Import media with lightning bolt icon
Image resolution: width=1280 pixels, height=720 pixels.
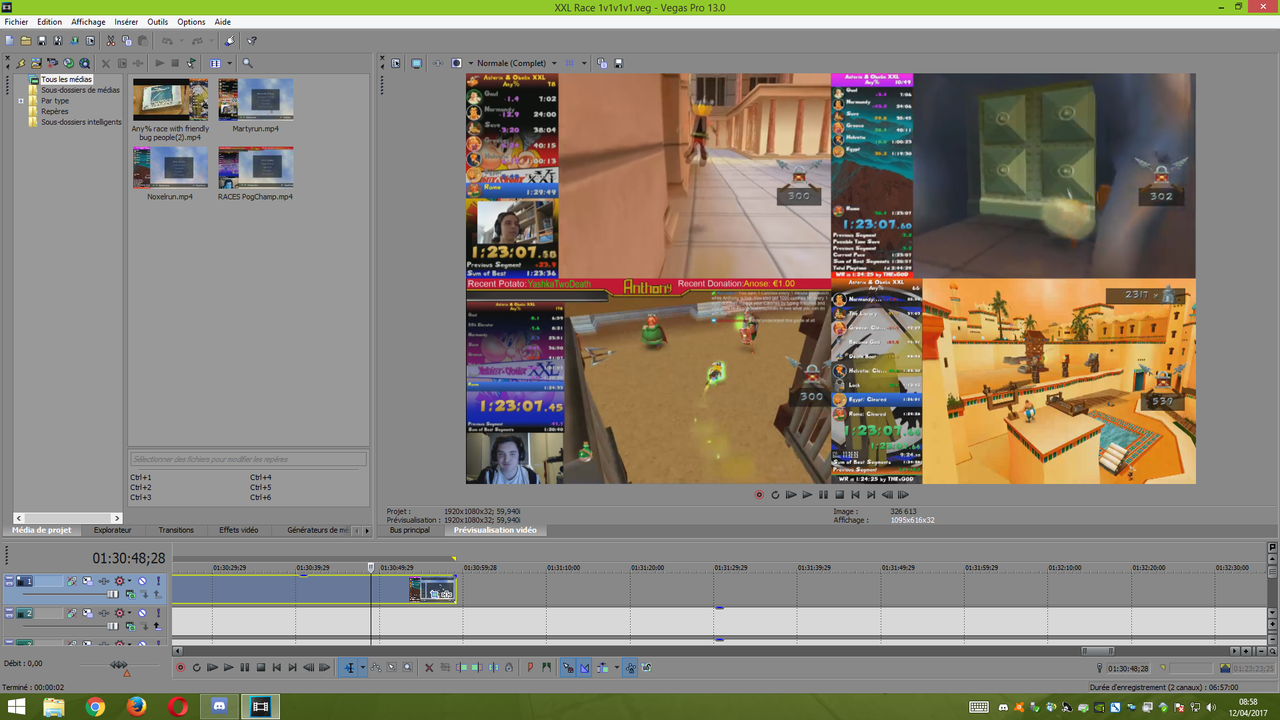point(21,63)
